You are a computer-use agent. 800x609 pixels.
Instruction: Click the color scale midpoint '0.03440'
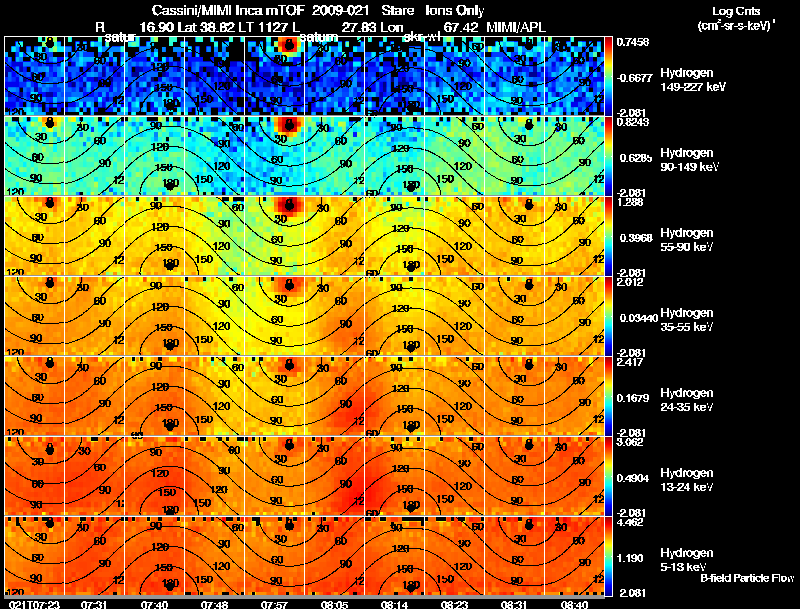(638, 318)
